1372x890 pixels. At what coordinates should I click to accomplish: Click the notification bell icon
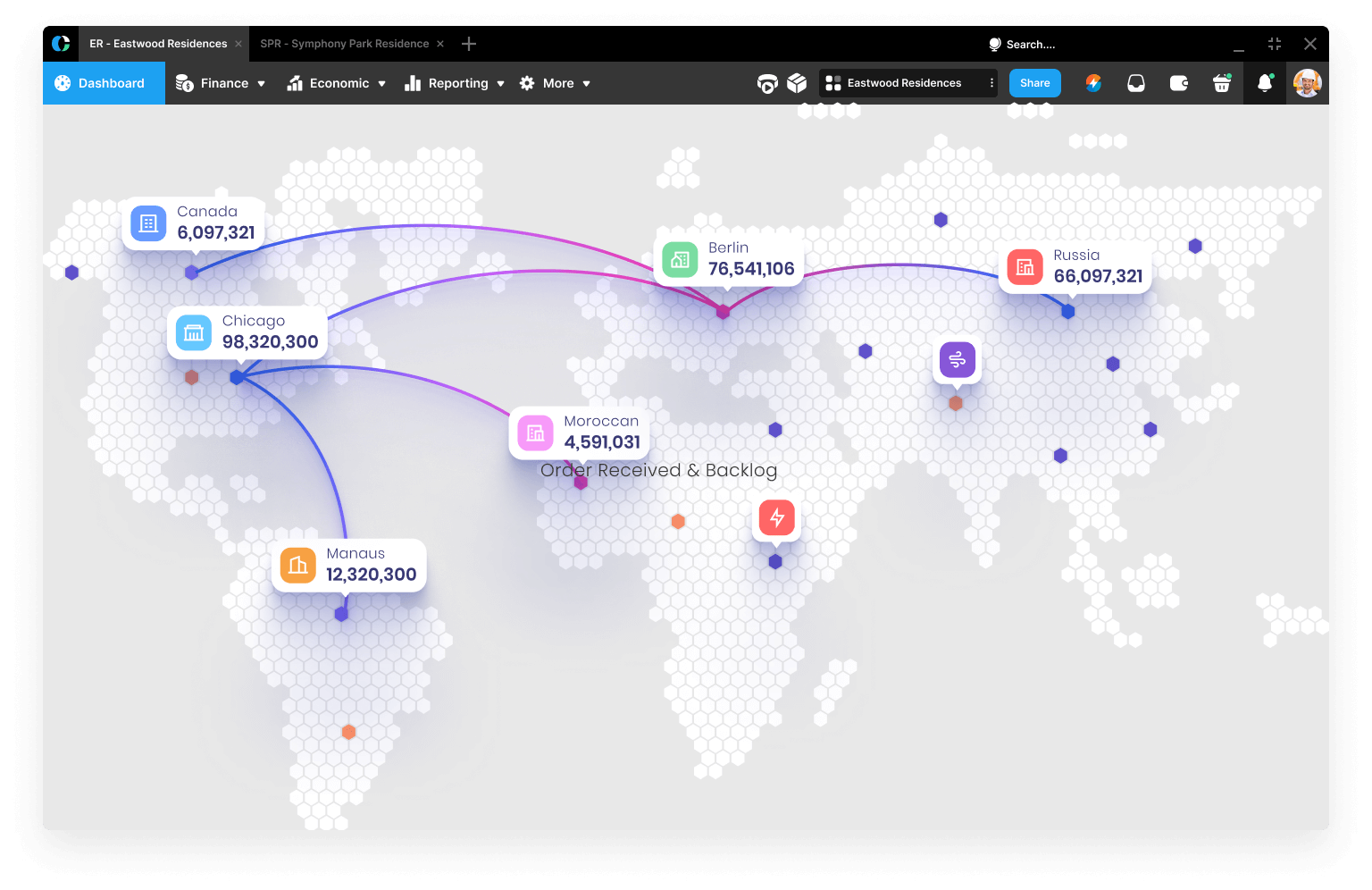[x=1264, y=83]
